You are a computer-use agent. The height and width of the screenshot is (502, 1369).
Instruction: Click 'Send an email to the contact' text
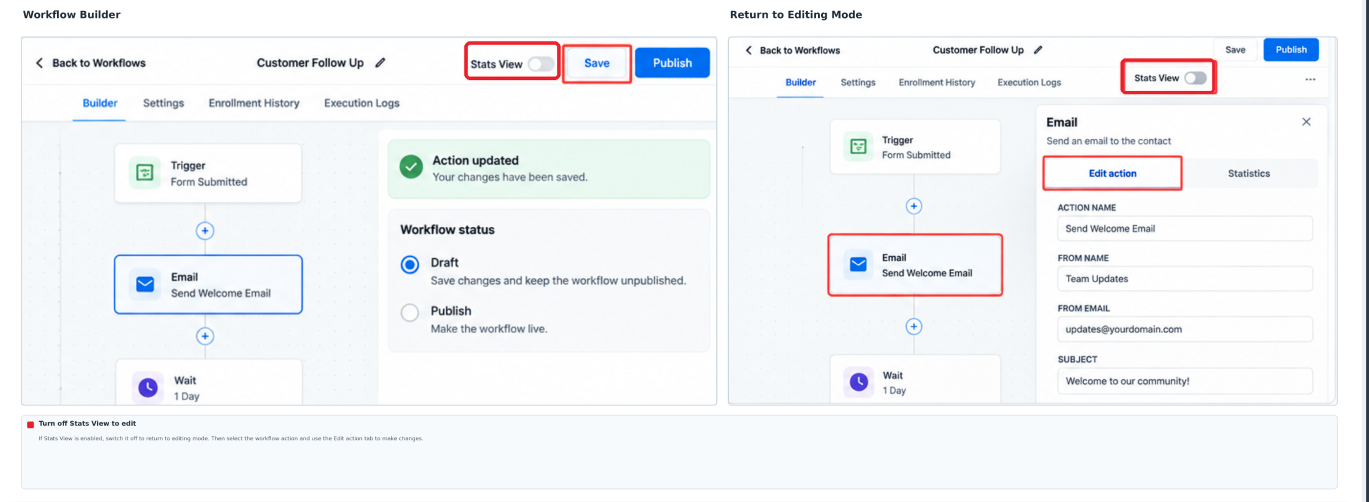tap(1108, 141)
